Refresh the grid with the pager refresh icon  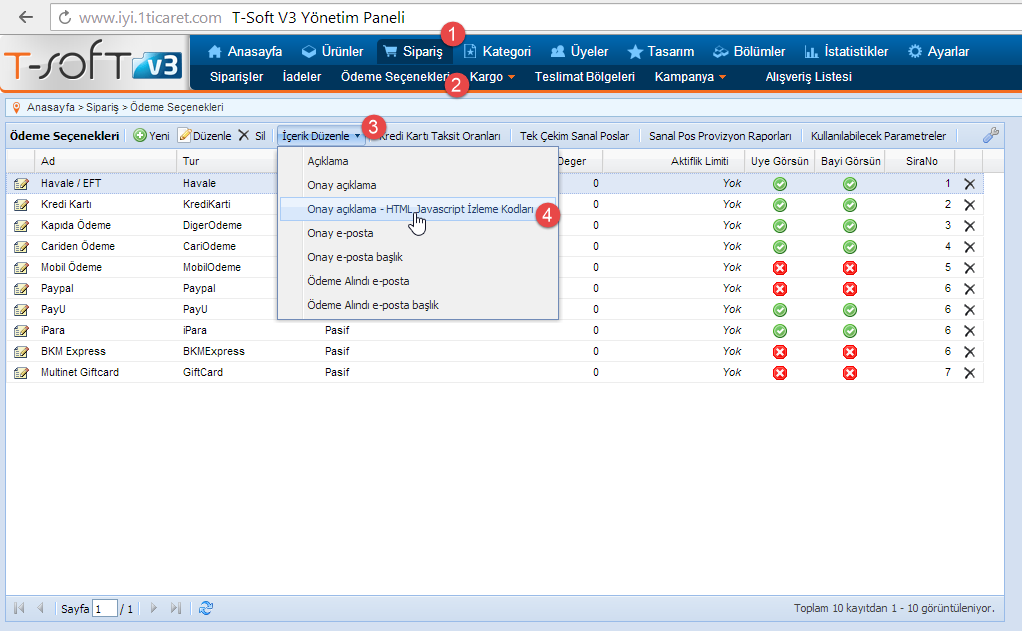point(206,608)
